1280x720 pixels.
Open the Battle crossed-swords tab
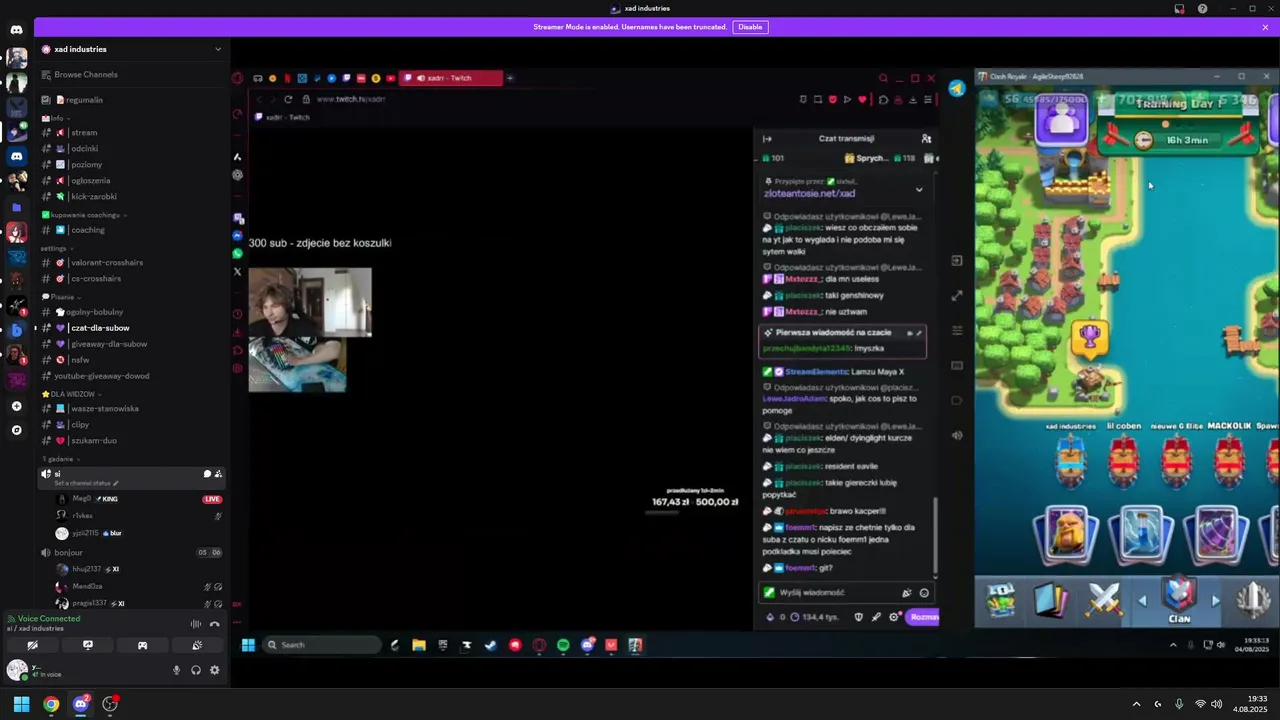[1104, 599]
